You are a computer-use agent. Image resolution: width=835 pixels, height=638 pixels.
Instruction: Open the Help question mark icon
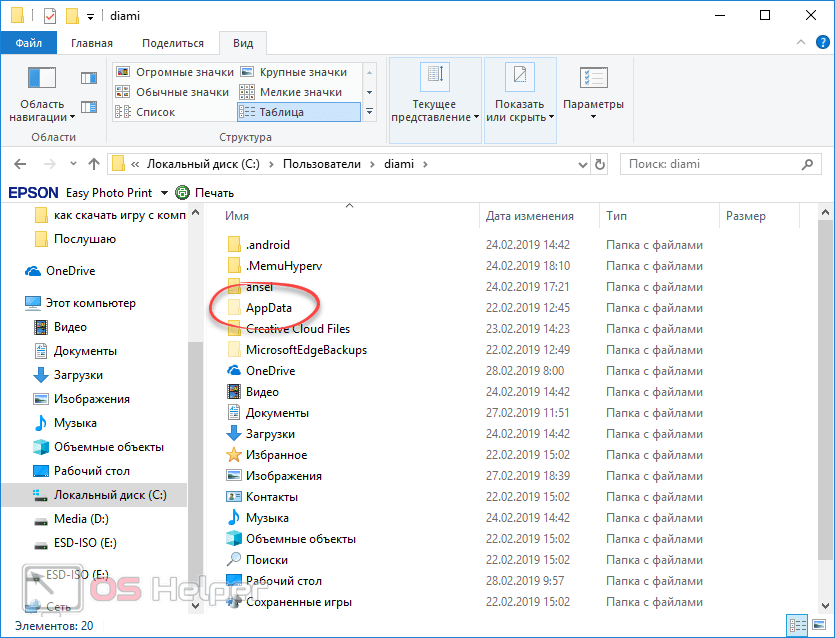822,43
